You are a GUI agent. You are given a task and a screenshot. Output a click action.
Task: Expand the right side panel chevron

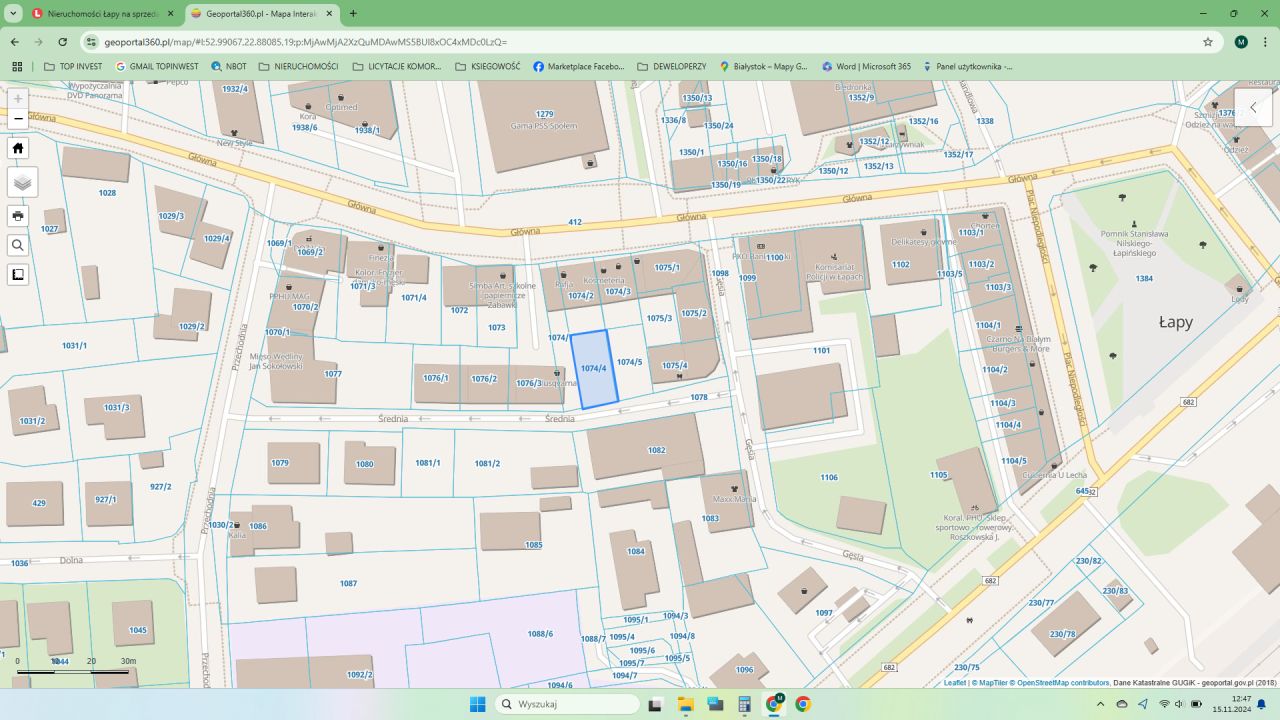[1253, 107]
